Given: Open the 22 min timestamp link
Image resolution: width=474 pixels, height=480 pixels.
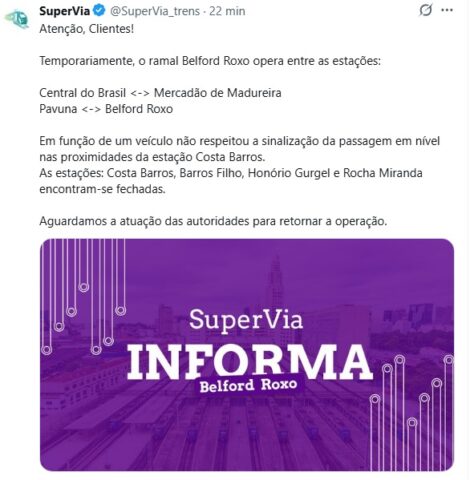Looking at the screenshot, I should [227, 11].
